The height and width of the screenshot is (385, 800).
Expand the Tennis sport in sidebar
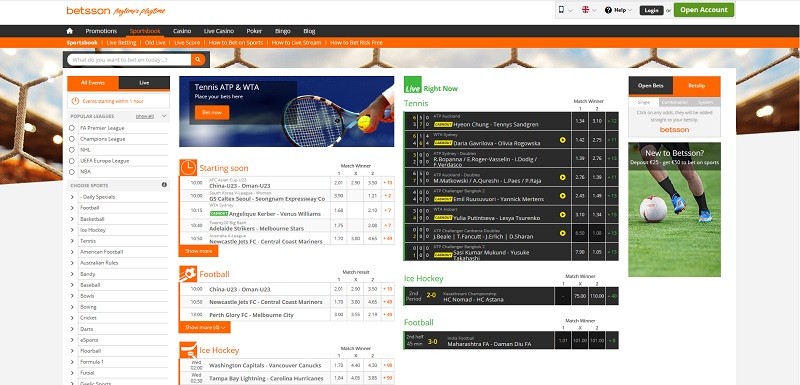tap(72, 241)
